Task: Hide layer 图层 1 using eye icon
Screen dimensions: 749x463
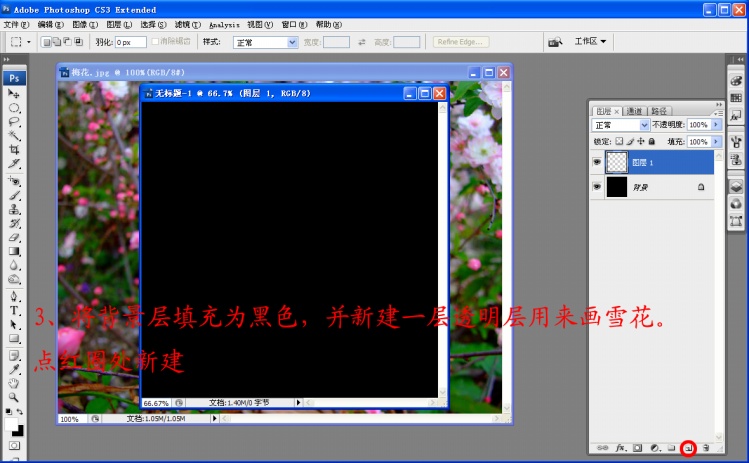Action: click(x=598, y=162)
